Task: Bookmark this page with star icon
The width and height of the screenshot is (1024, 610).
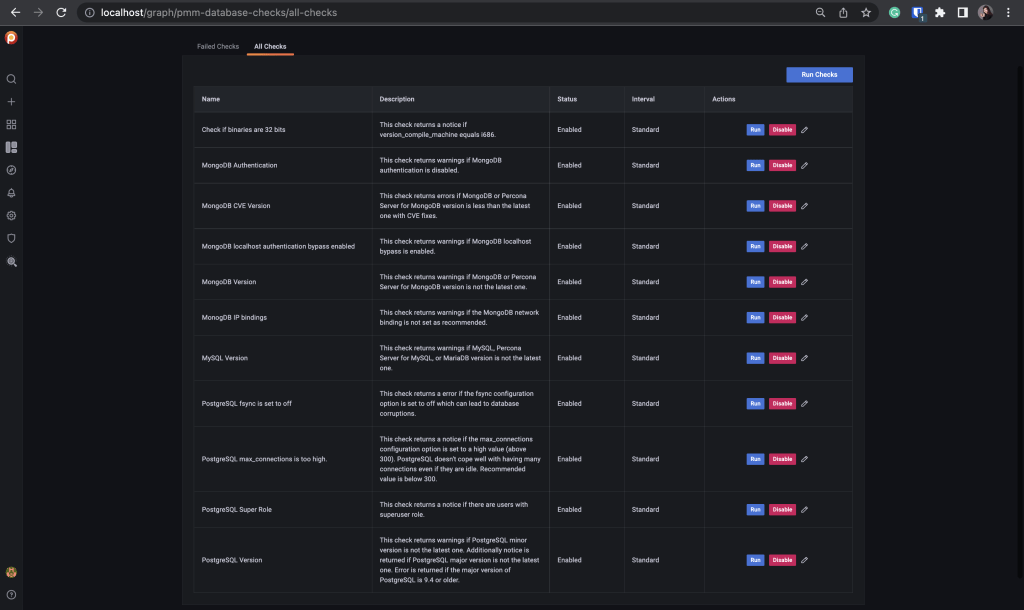Action: (x=866, y=12)
